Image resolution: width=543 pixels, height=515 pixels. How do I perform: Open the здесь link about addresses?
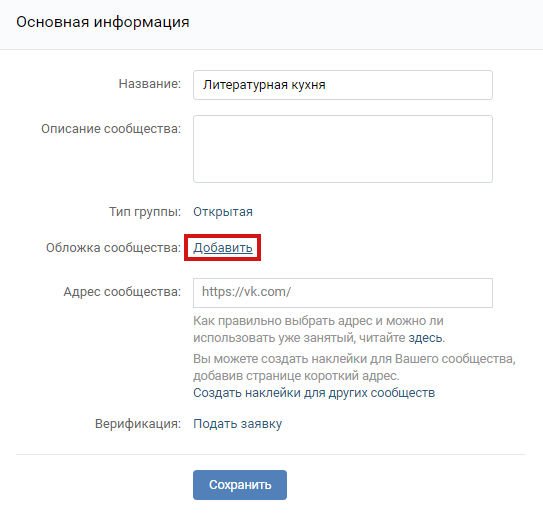tap(425, 337)
